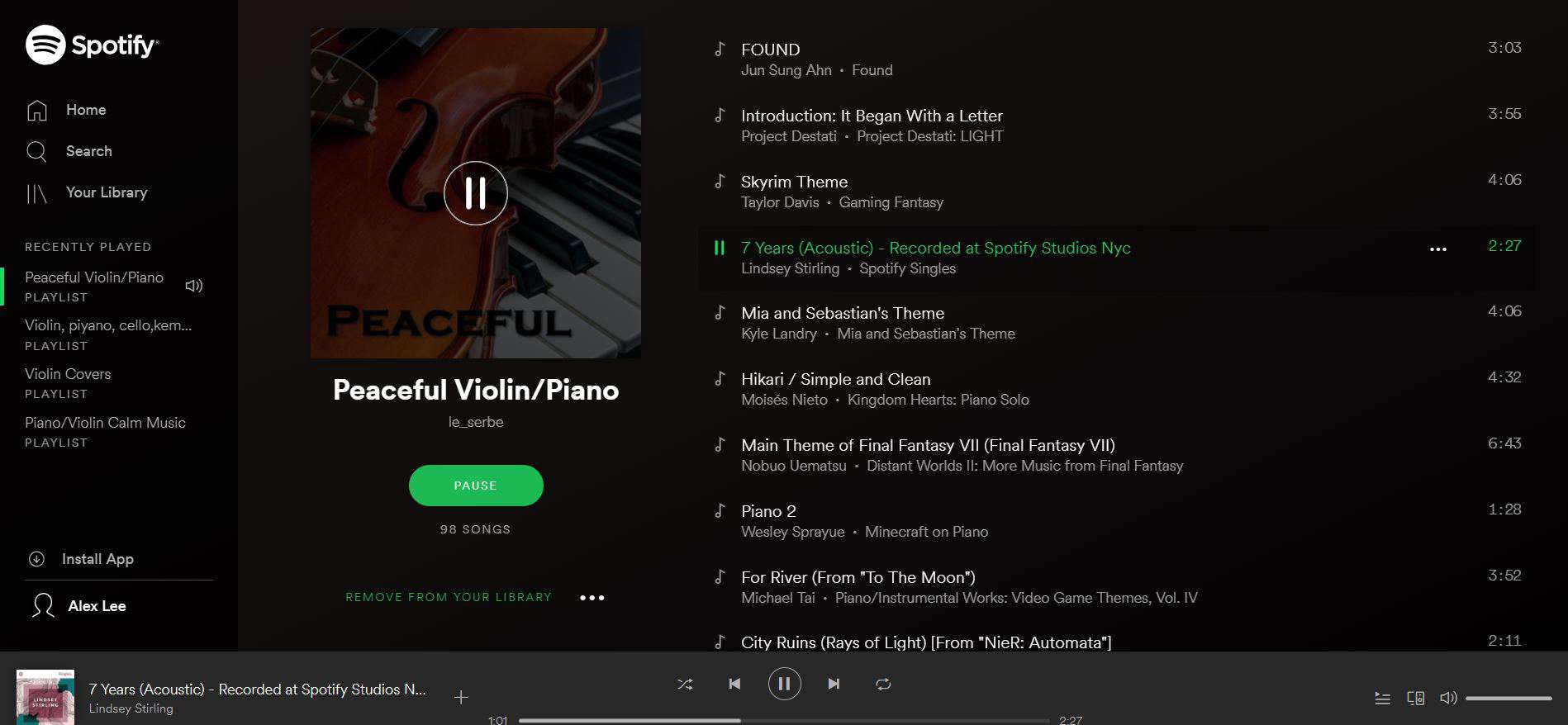Open more options for 7 Years track
The image size is (1568, 725).
(1438, 249)
